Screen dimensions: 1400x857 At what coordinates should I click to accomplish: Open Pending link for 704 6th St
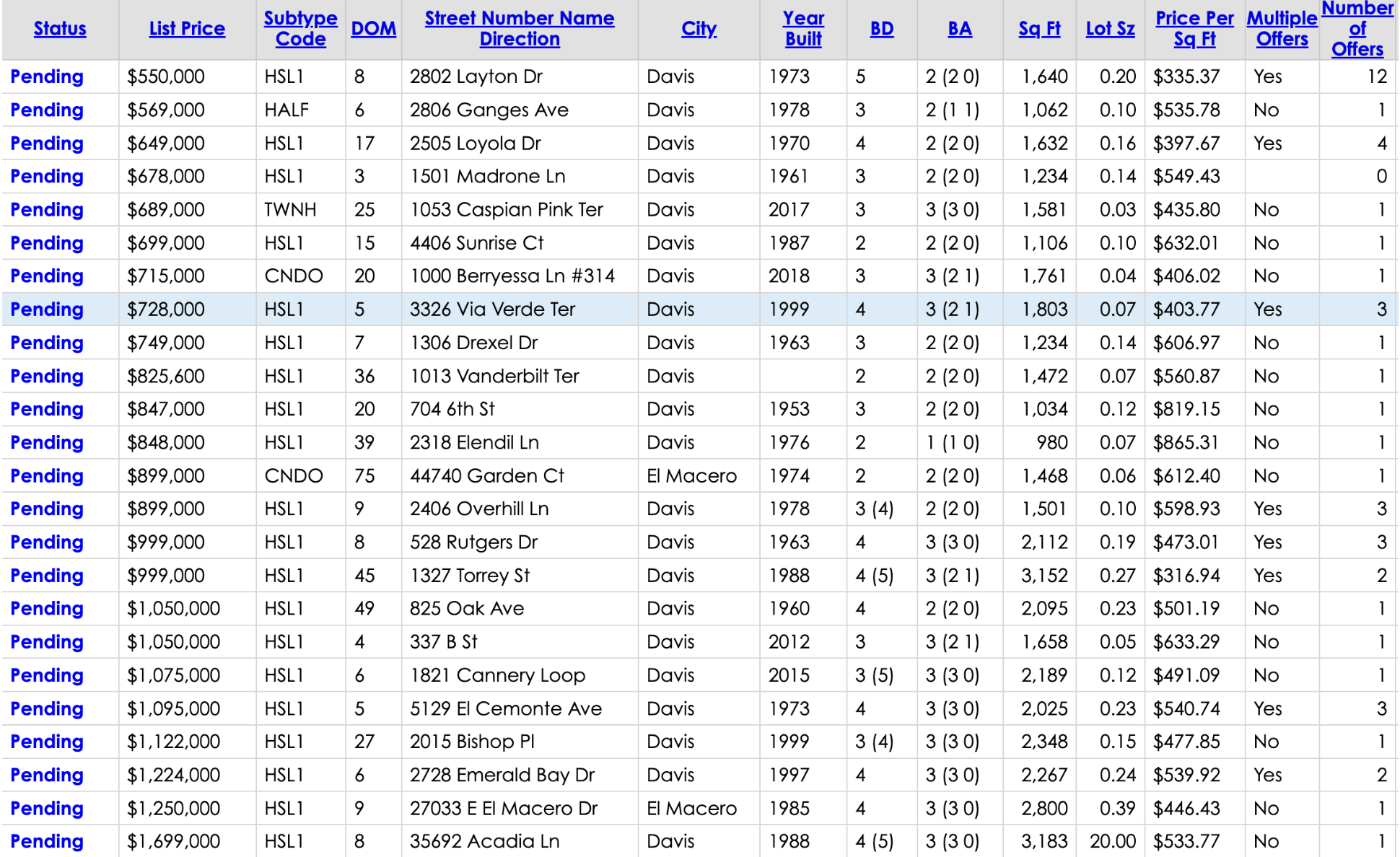[x=47, y=409]
